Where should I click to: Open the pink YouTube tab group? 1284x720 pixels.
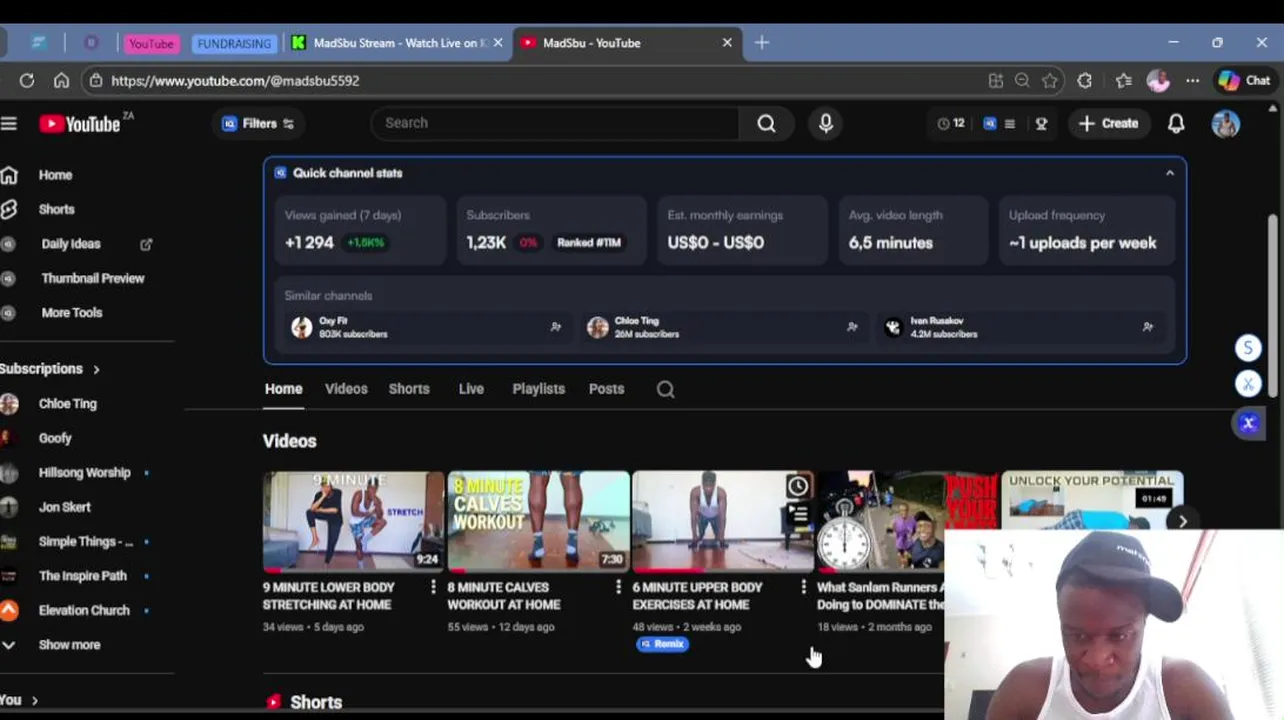coord(151,43)
